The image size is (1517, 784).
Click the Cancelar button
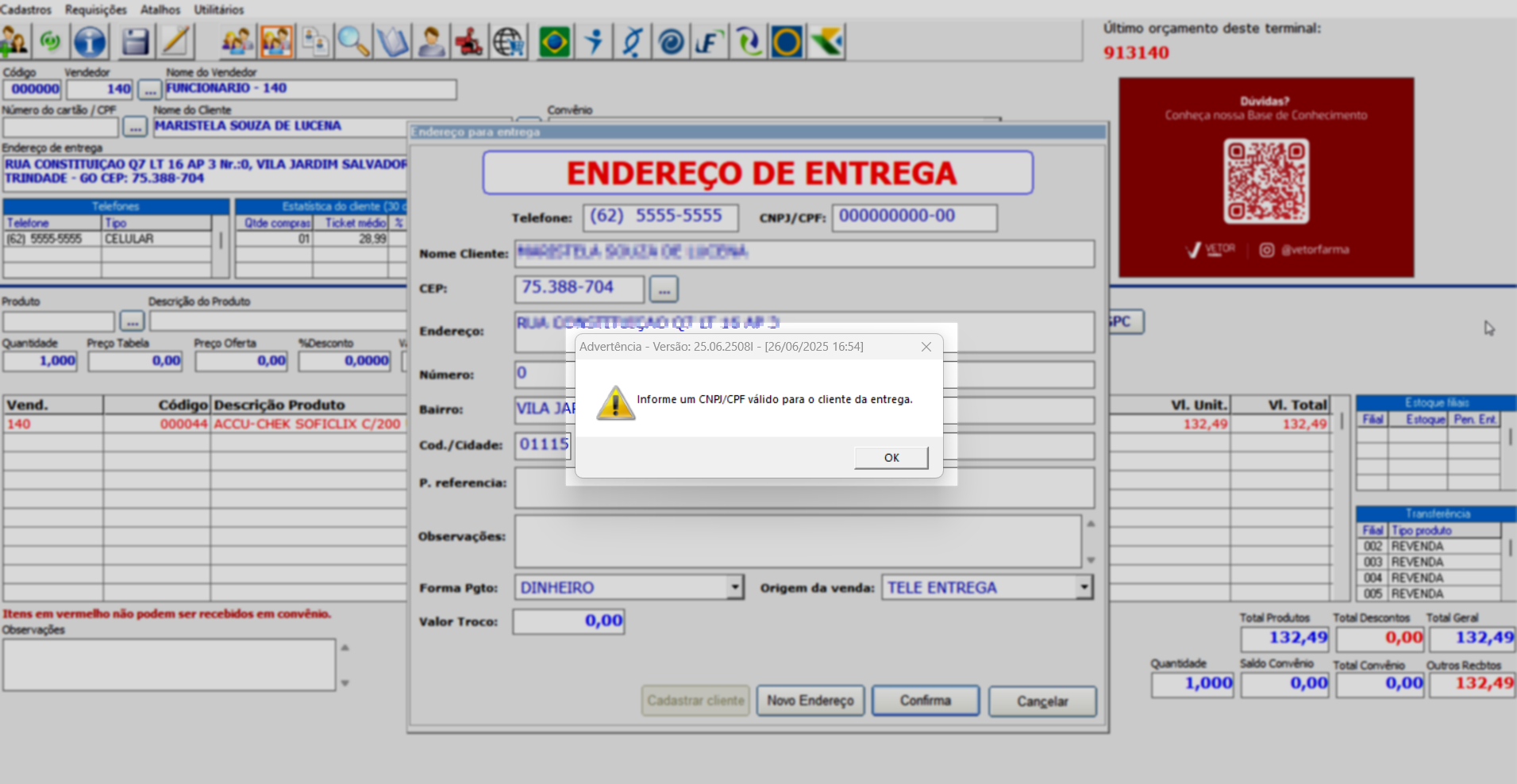tap(1042, 701)
